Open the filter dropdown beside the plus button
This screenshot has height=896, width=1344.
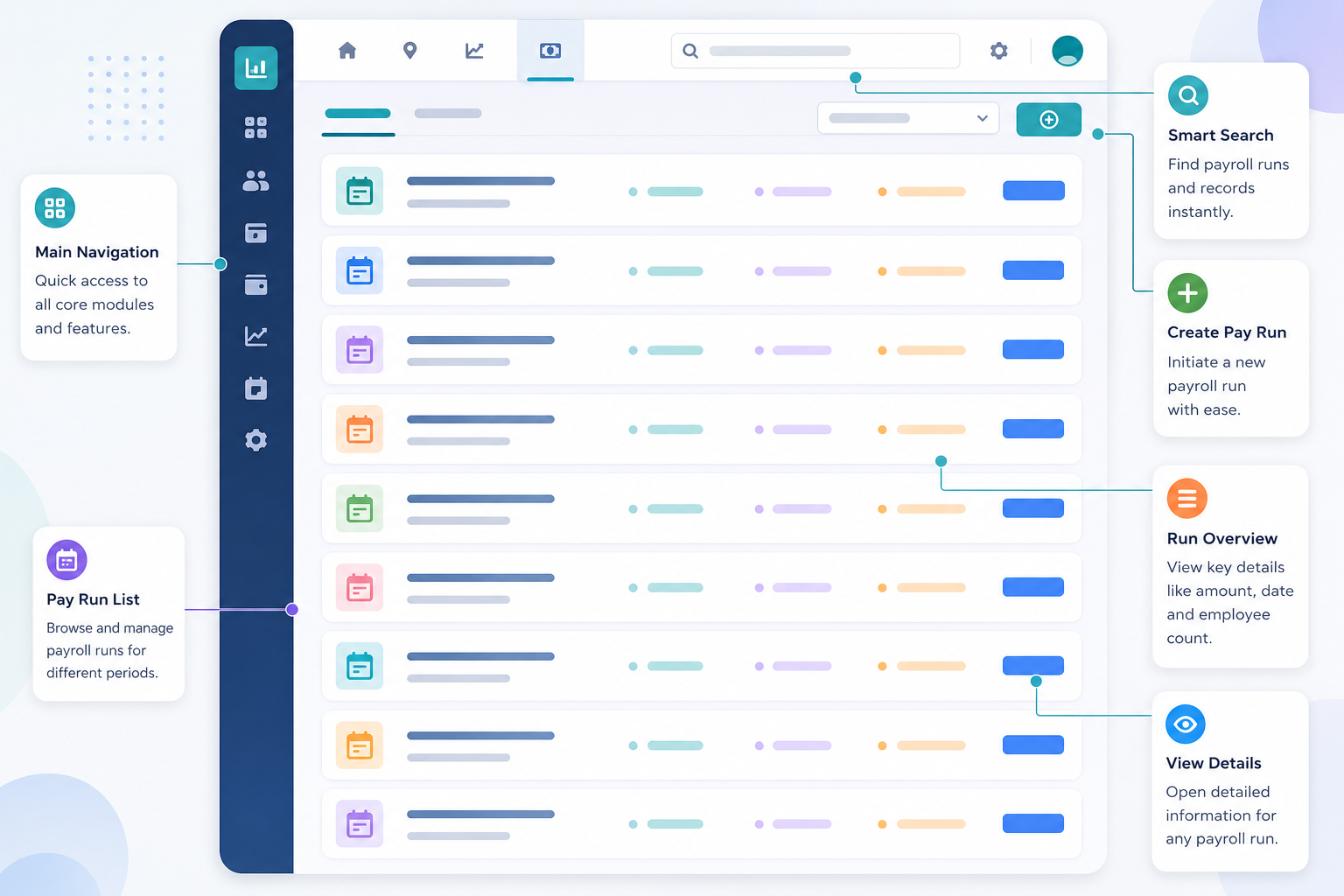click(908, 118)
